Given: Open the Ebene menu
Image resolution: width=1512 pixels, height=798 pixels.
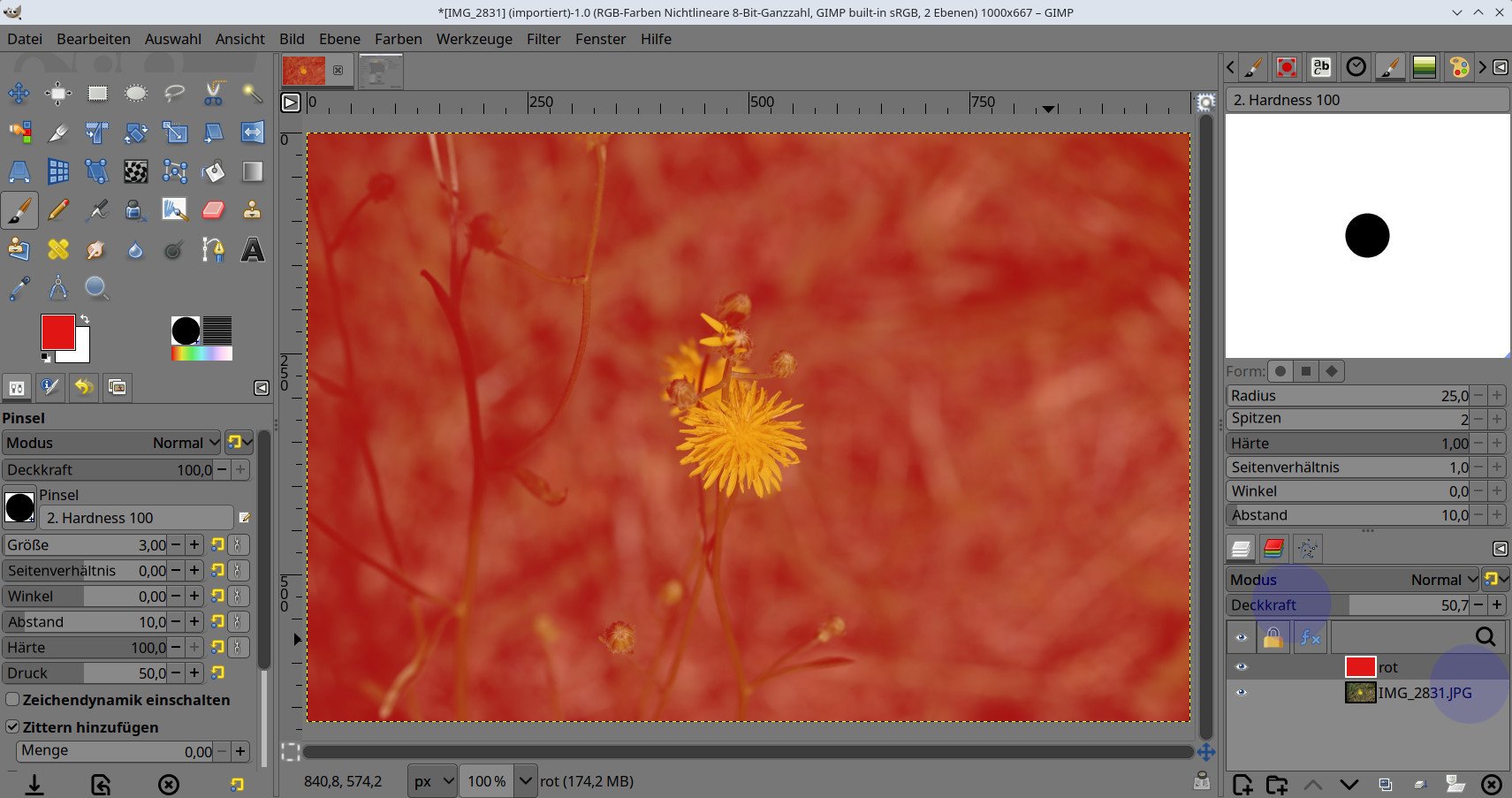Looking at the screenshot, I should pos(339,39).
